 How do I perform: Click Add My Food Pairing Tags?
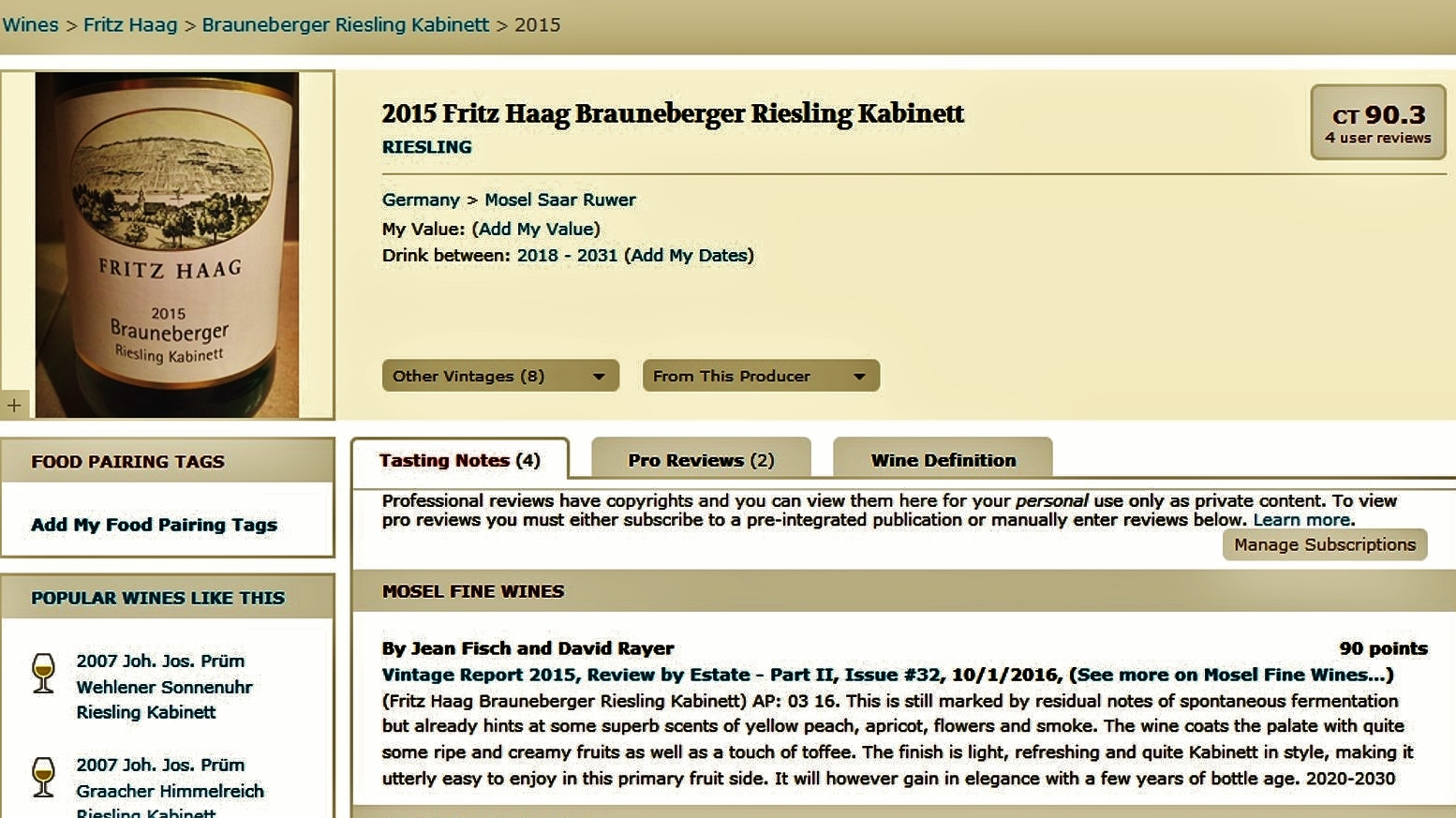coord(155,524)
